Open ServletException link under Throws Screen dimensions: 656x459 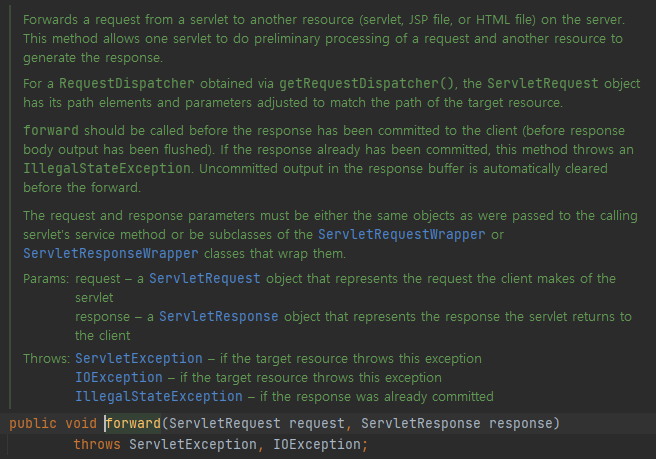[138, 359]
